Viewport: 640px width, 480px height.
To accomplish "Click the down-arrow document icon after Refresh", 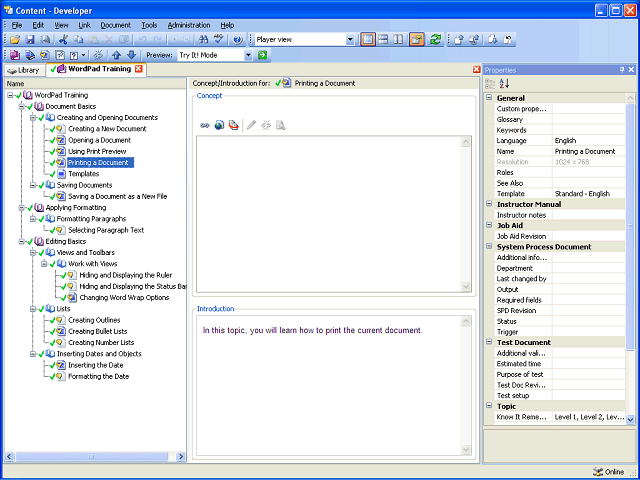I will pos(493,40).
